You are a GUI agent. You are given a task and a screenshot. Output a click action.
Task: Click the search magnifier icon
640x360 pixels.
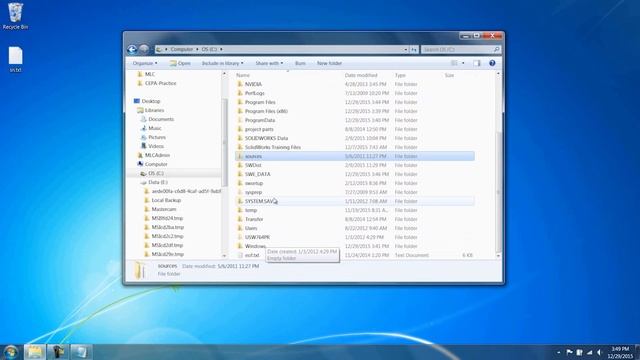pos(496,49)
